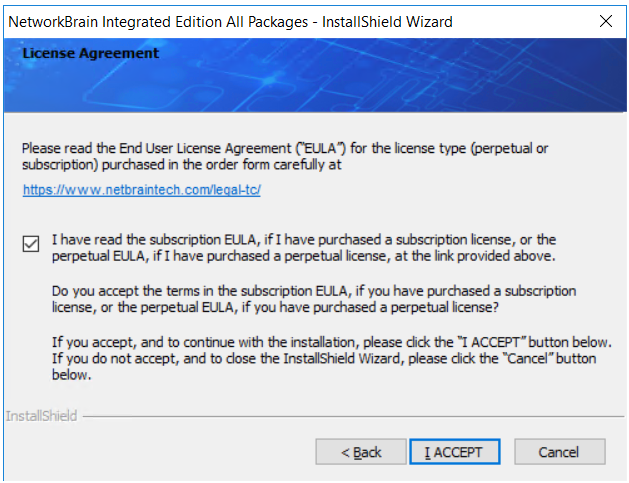This screenshot has height=483, width=629.
Task: Click the horizontal separator line beside InstallShield
Action: tap(353, 417)
